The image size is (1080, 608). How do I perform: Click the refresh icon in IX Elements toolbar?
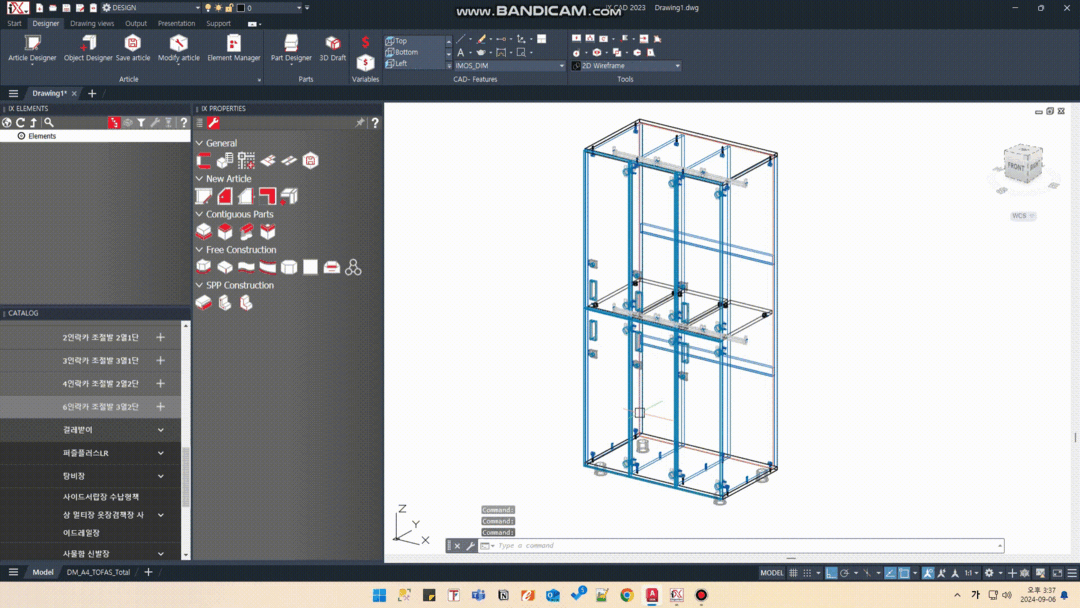tap(20, 123)
